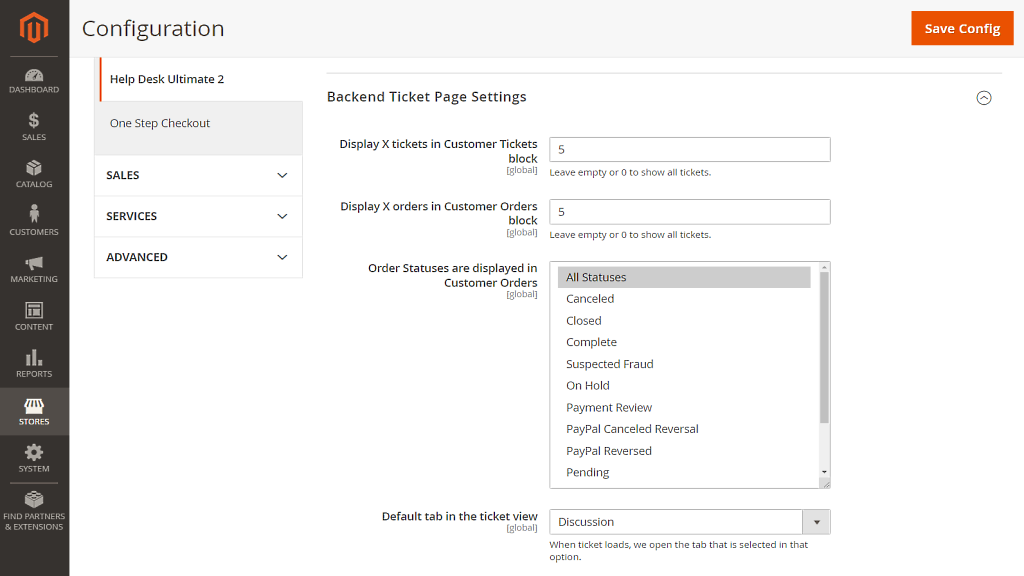
Task: Select PayPal Canceled Reversal status
Action: pos(684,429)
